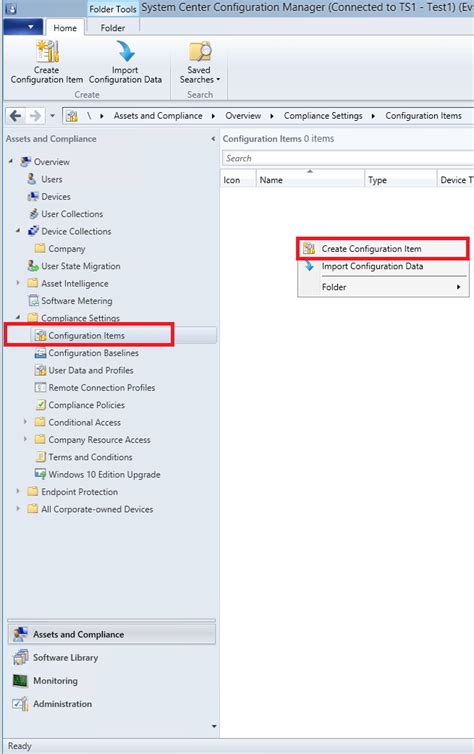Expand Company Resource Access node
The image size is (474, 754).
pyautogui.click(x=25, y=439)
